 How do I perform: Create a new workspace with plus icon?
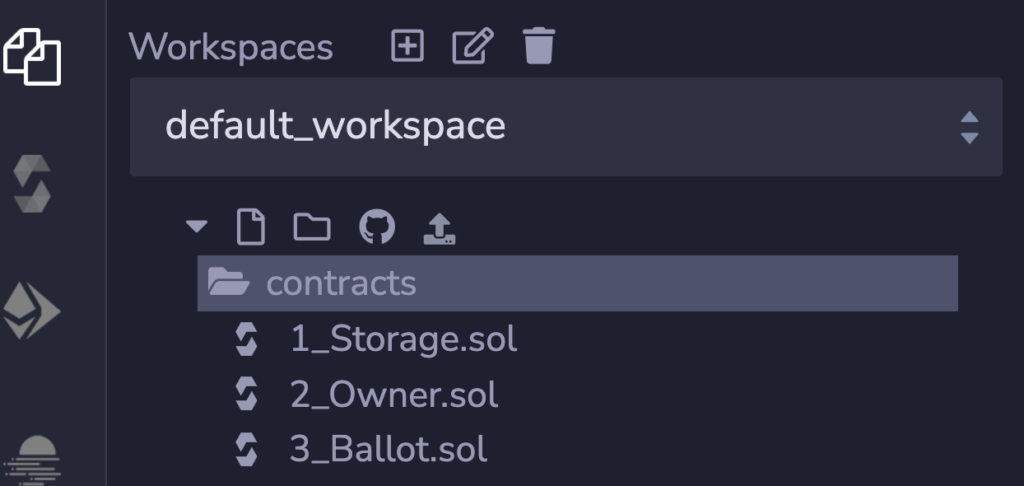coord(407,46)
